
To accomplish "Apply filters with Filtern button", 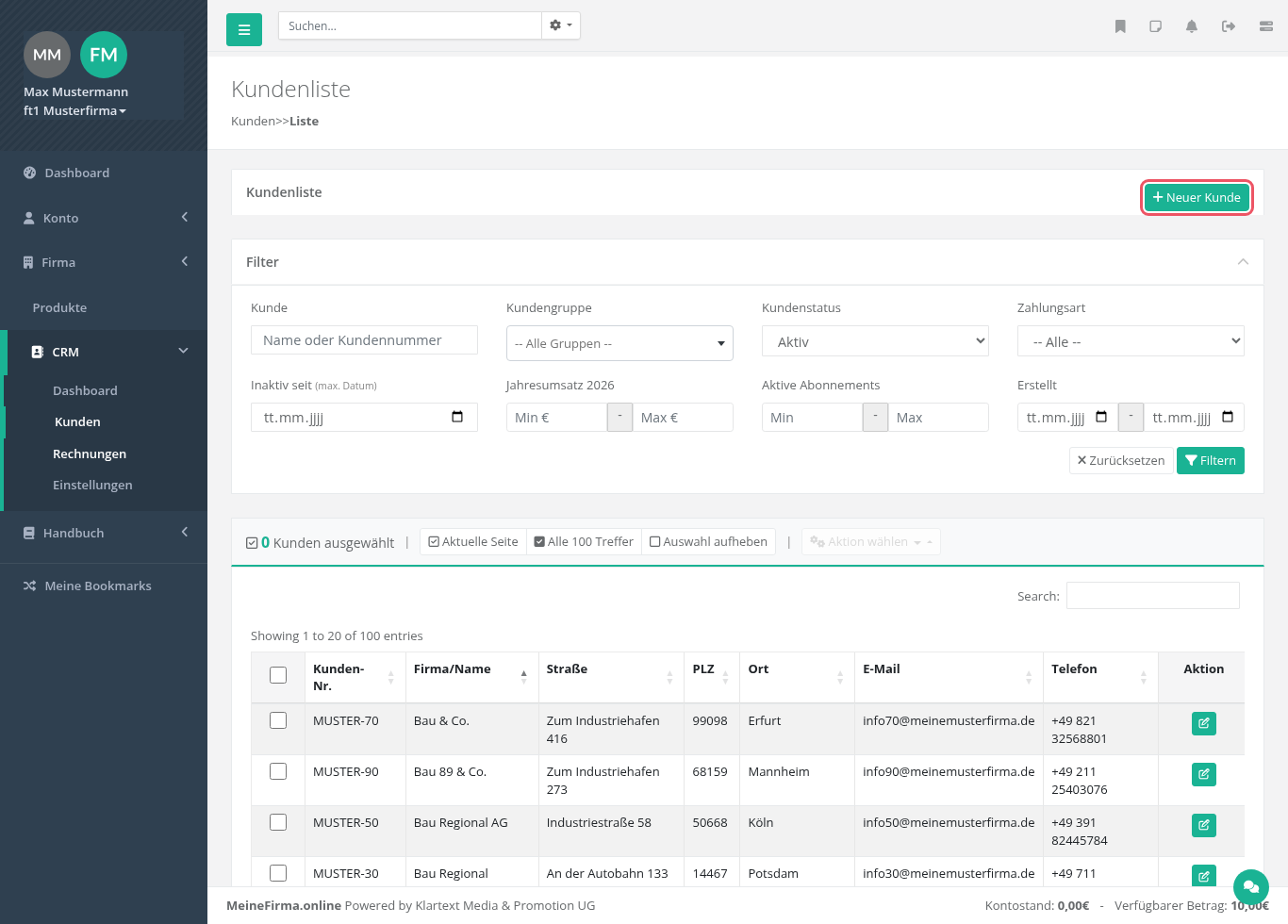I will click(1211, 460).
